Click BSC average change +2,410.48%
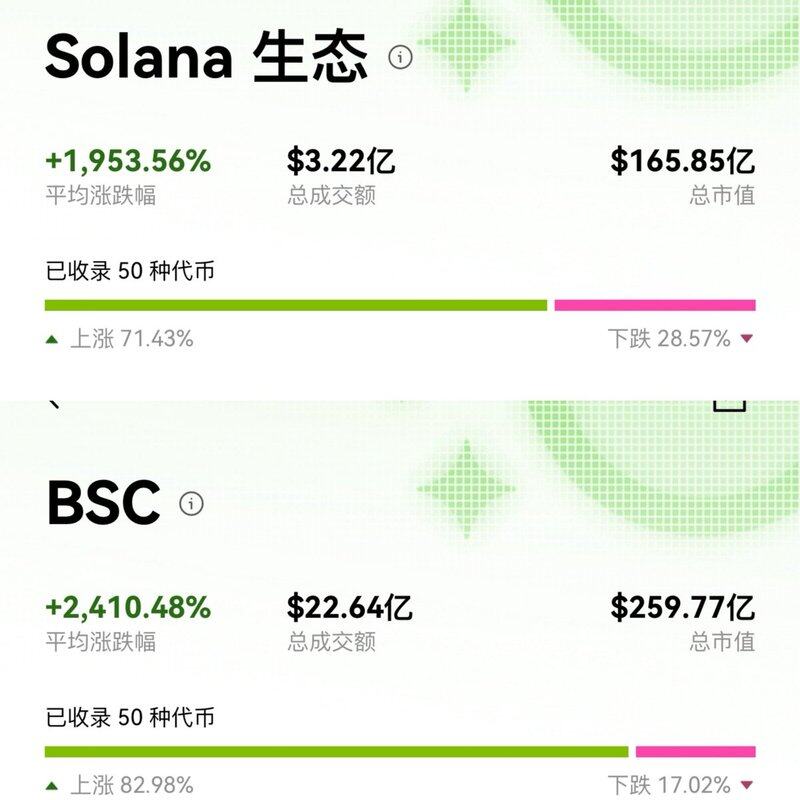 pyautogui.click(x=128, y=607)
